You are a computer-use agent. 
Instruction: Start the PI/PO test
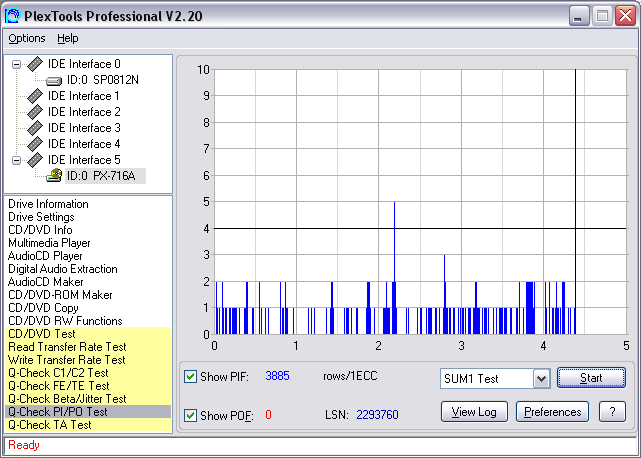click(x=591, y=378)
